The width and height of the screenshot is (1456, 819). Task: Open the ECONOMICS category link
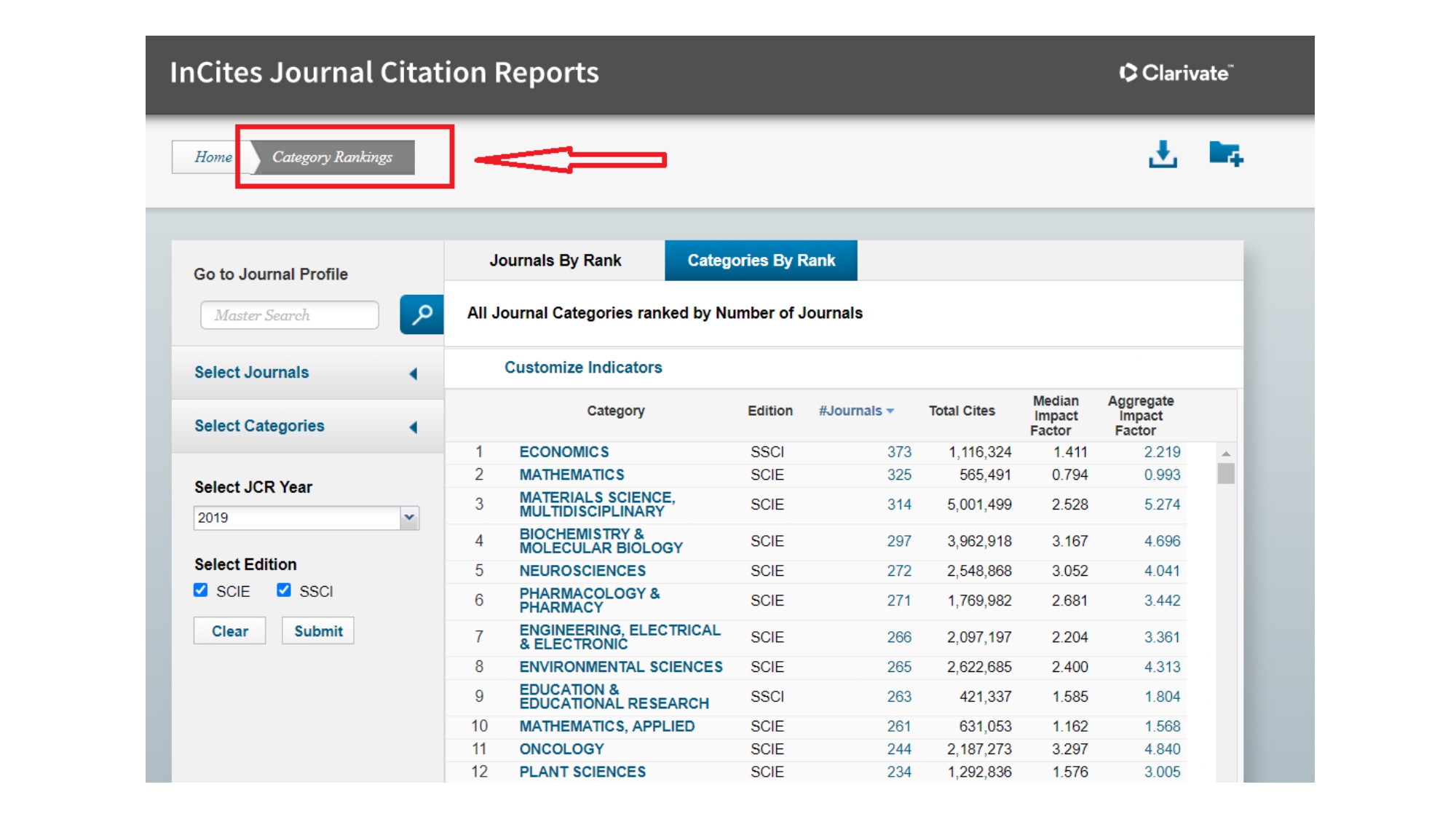pos(564,452)
